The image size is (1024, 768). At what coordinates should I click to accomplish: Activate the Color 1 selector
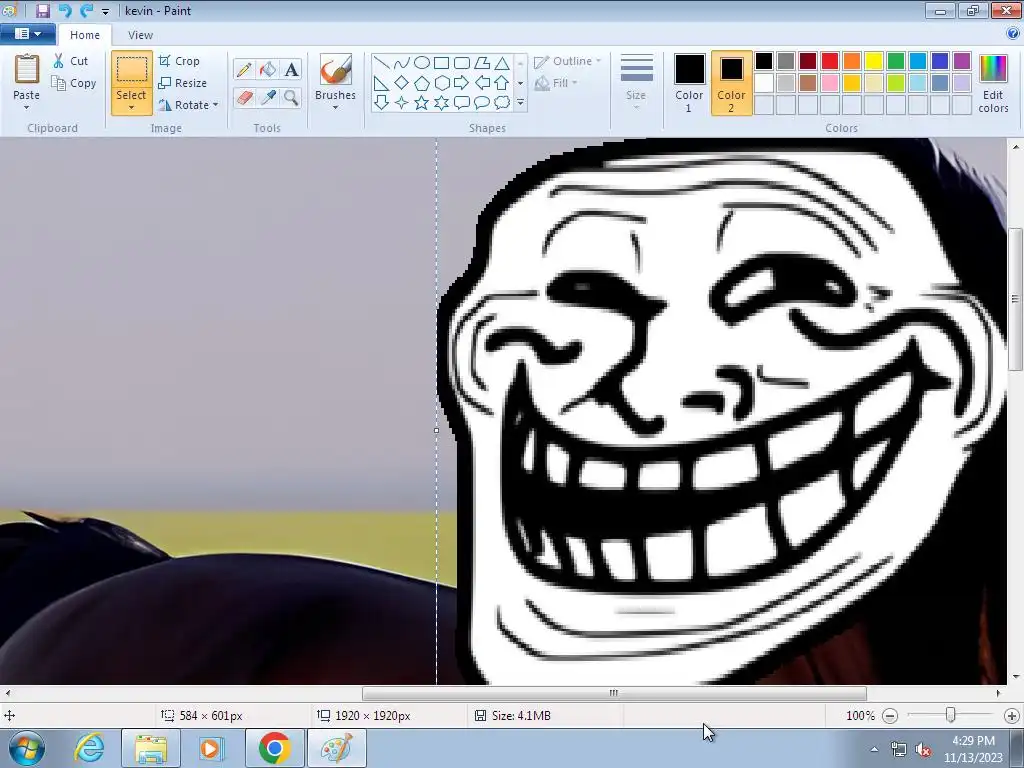pyautogui.click(x=689, y=83)
